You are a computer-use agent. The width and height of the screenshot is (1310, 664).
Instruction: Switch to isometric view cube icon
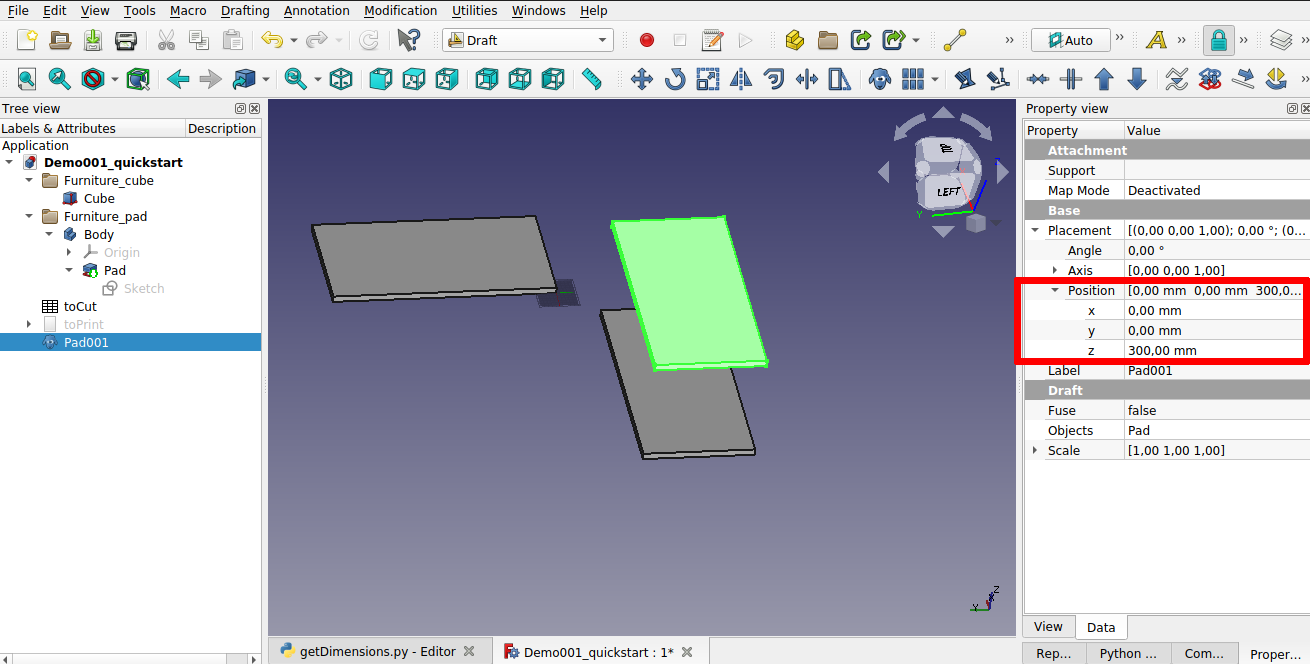pos(341,79)
